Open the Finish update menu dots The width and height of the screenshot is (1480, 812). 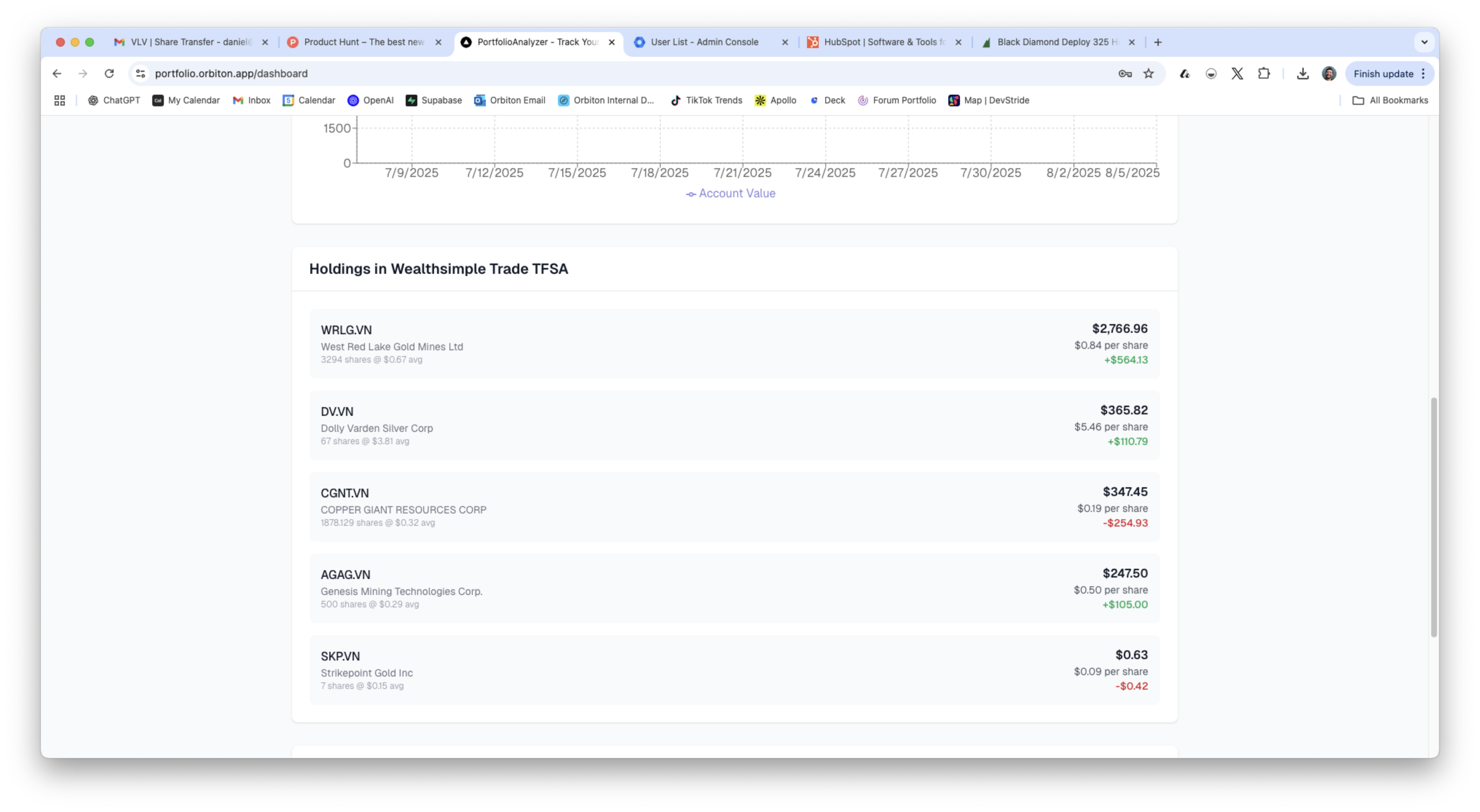coord(1423,74)
